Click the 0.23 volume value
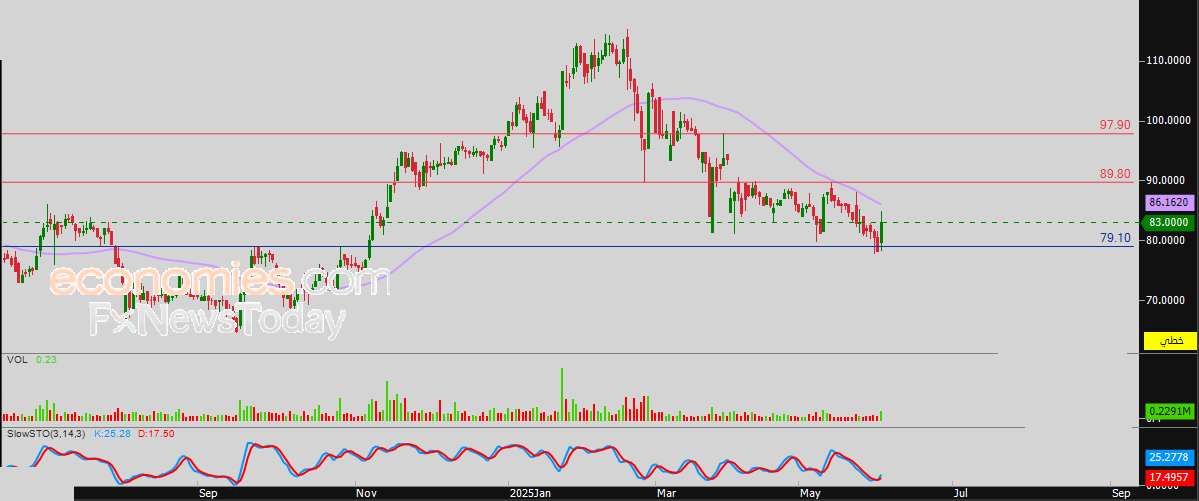The width and height of the screenshot is (1199, 501). (46, 359)
